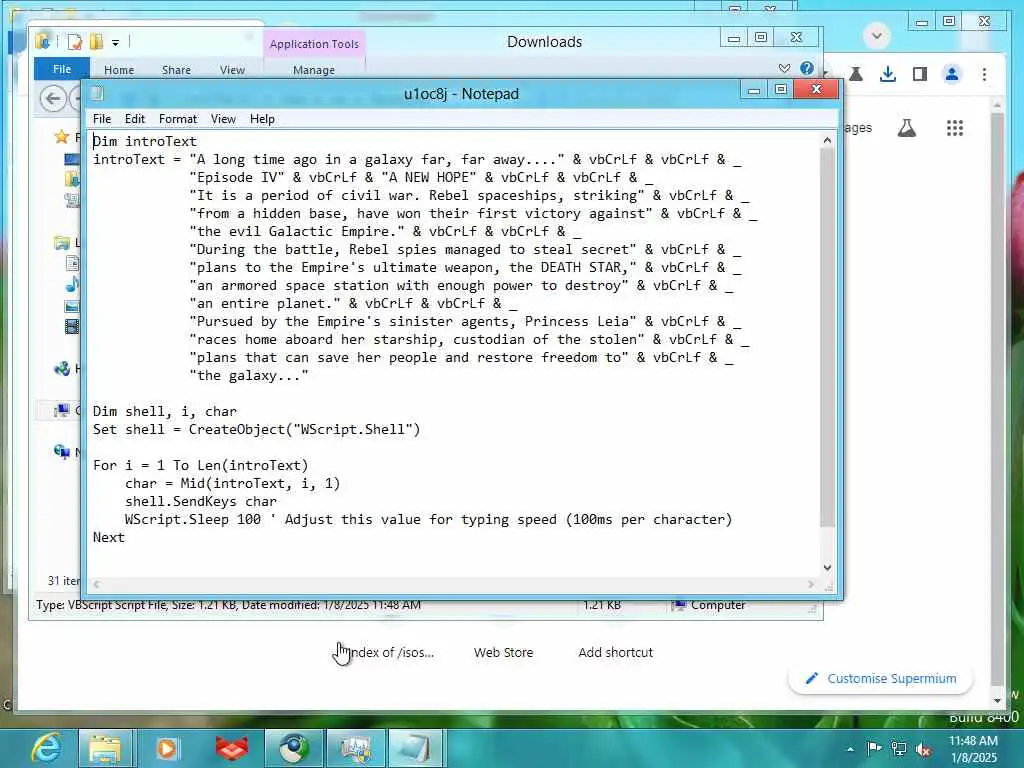Image resolution: width=1024 pixels, height=768 pixels.
Task: Open the Control Panel taskbar icon
Action: pyautogui.click(x=355, y=748)
